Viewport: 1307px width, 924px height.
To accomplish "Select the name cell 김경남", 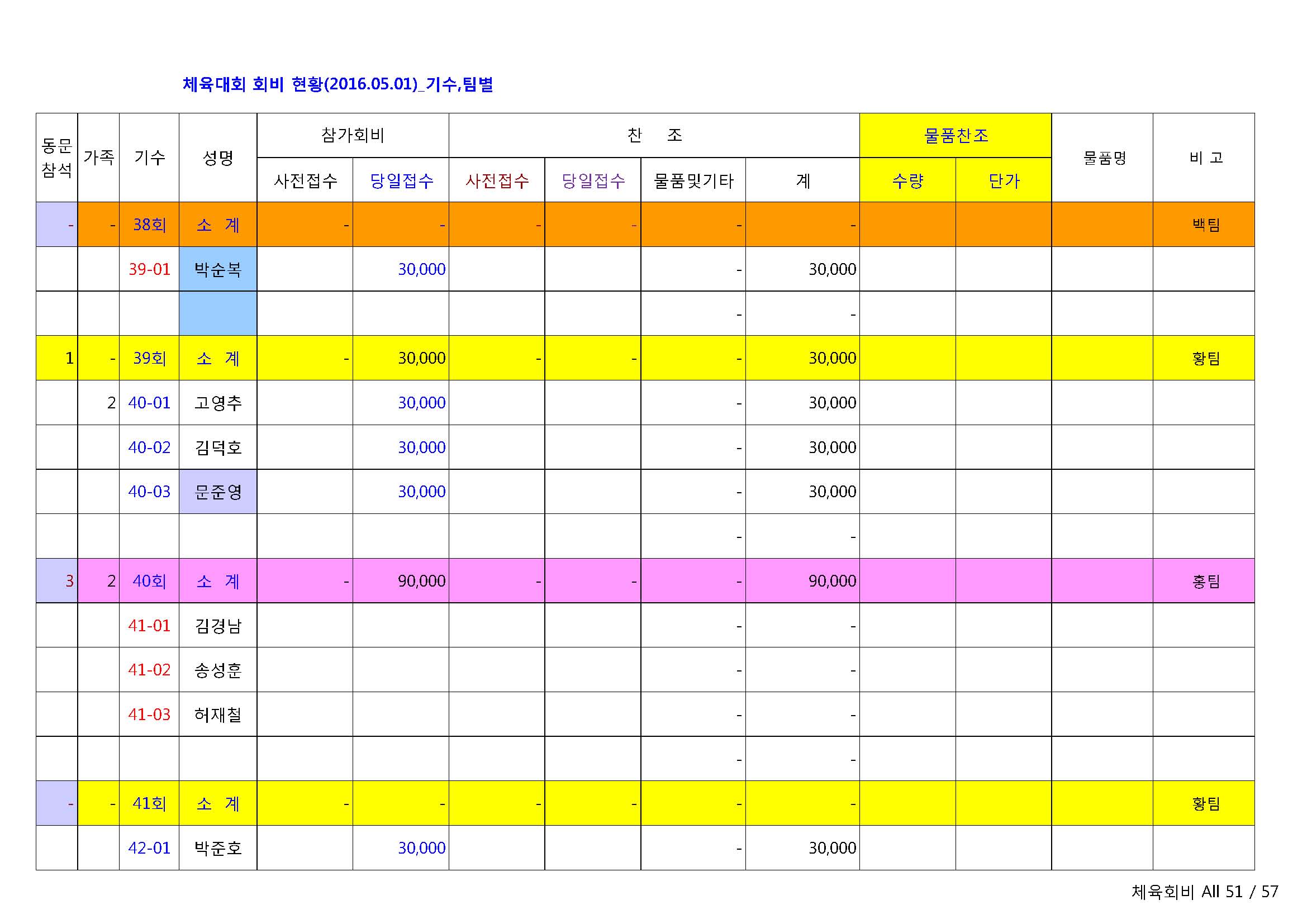I will (x=218, y=625).
